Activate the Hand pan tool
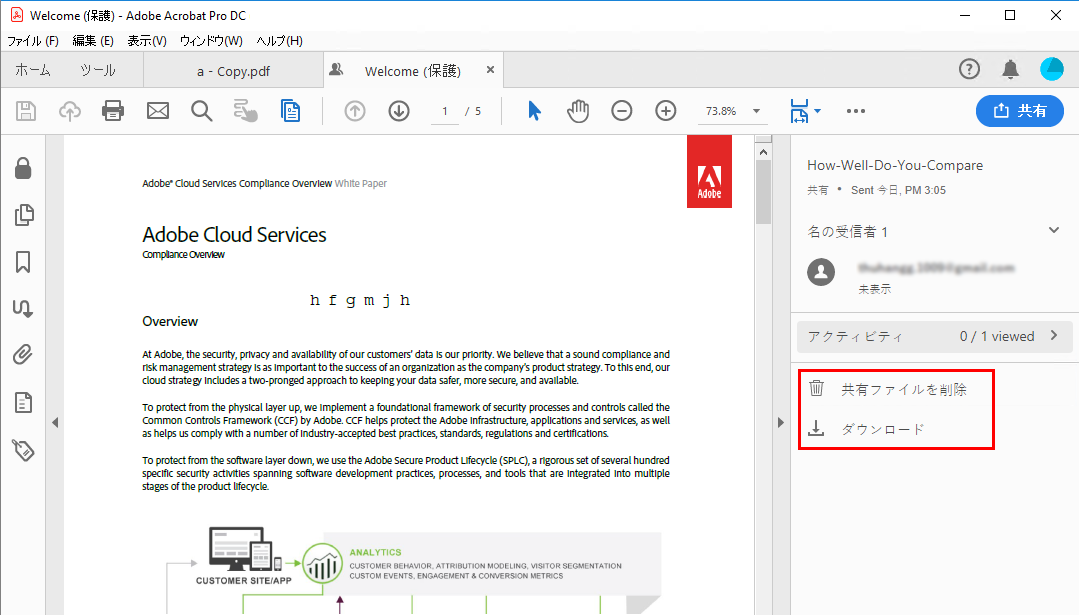Screen dimensions: 1079x615 point(578,111)
